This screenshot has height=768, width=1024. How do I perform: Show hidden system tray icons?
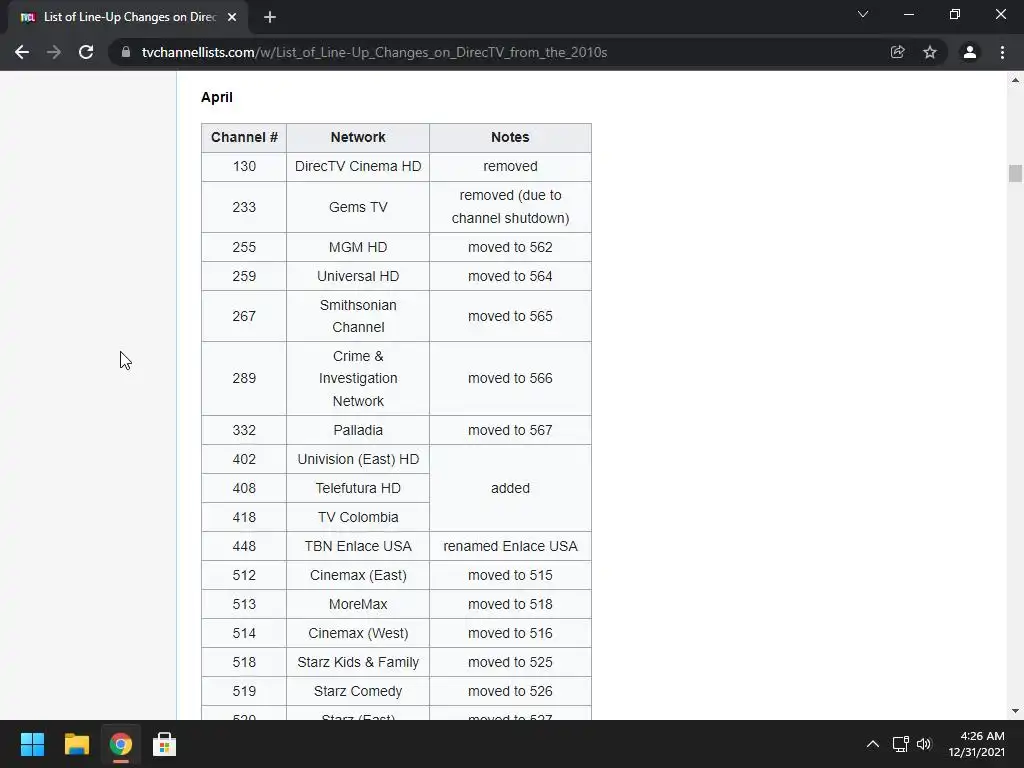[872, 744]
